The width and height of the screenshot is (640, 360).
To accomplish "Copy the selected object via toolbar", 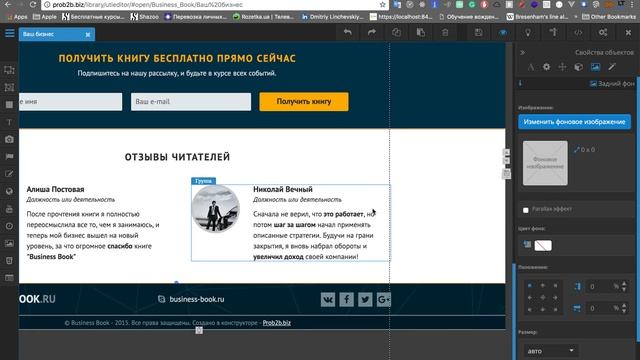I will [396, 33].
